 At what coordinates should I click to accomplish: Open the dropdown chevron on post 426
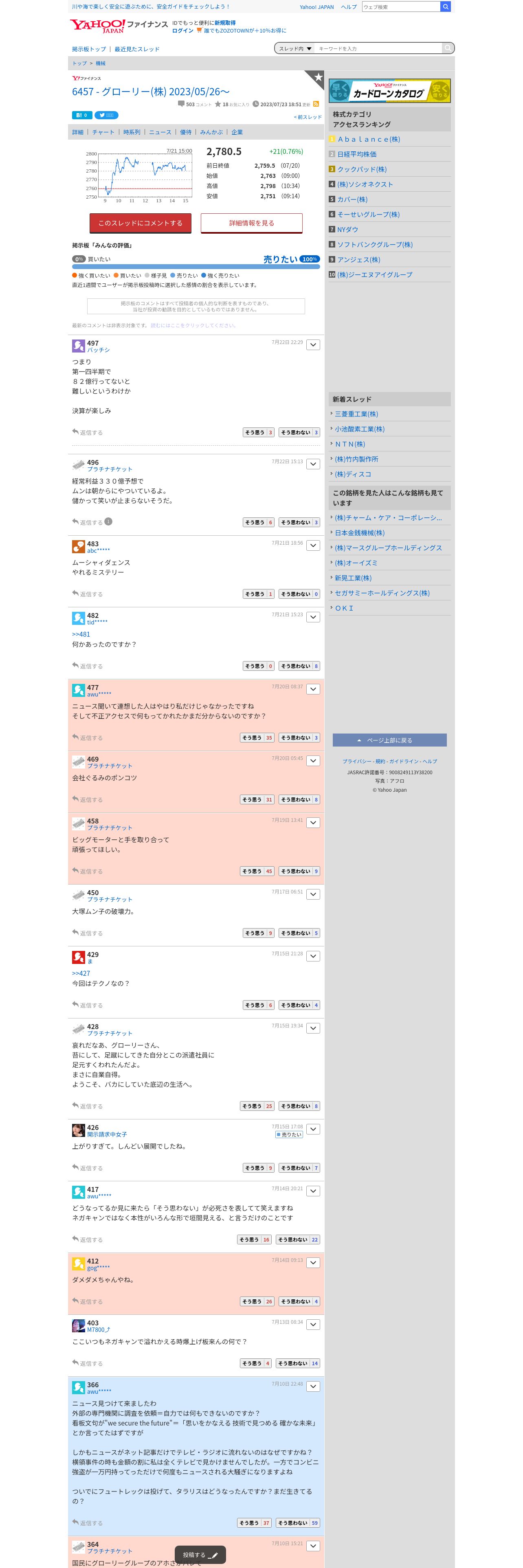[x=313, y=1129]
